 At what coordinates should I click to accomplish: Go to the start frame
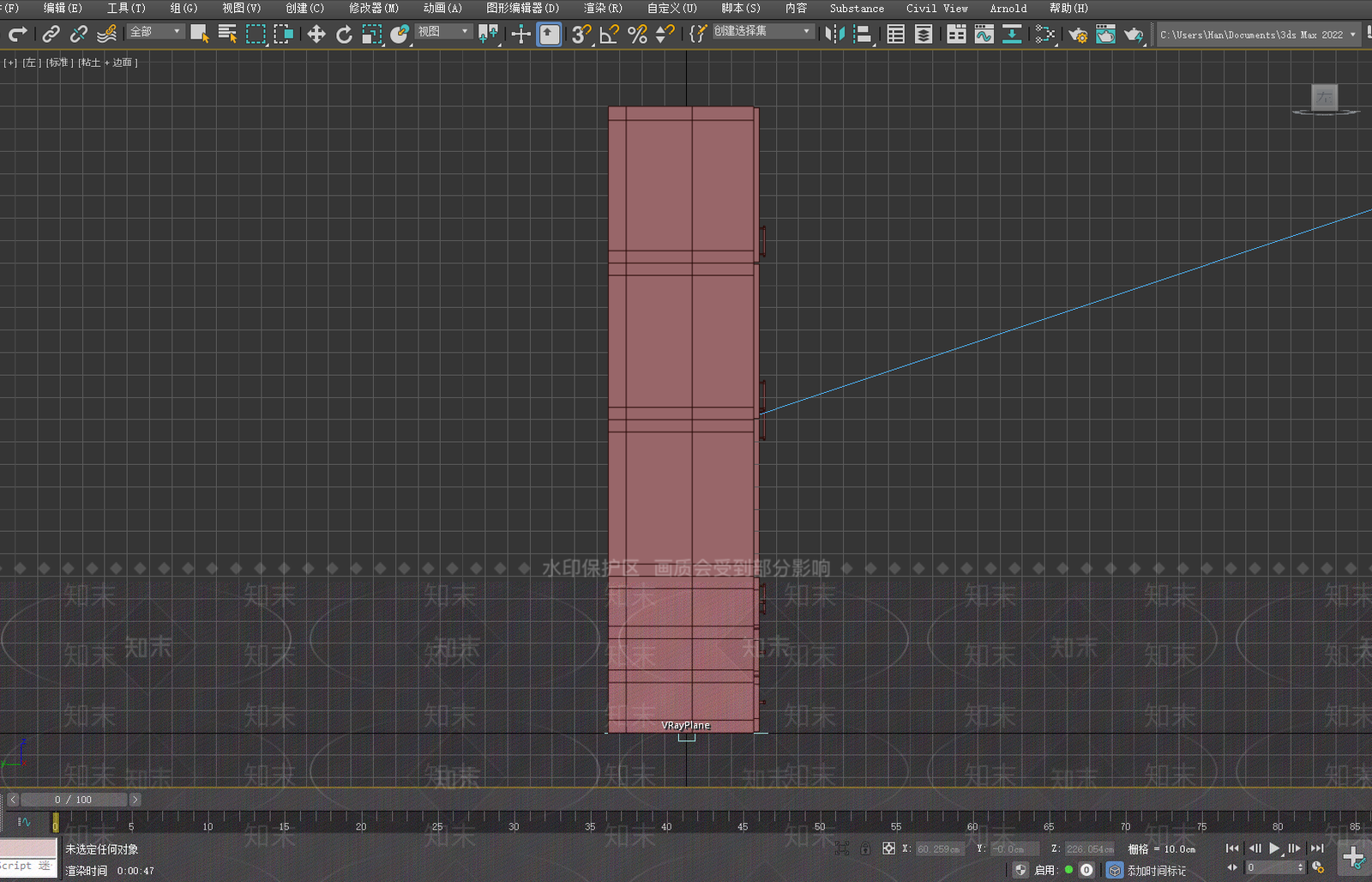(x=1232, y=849)
